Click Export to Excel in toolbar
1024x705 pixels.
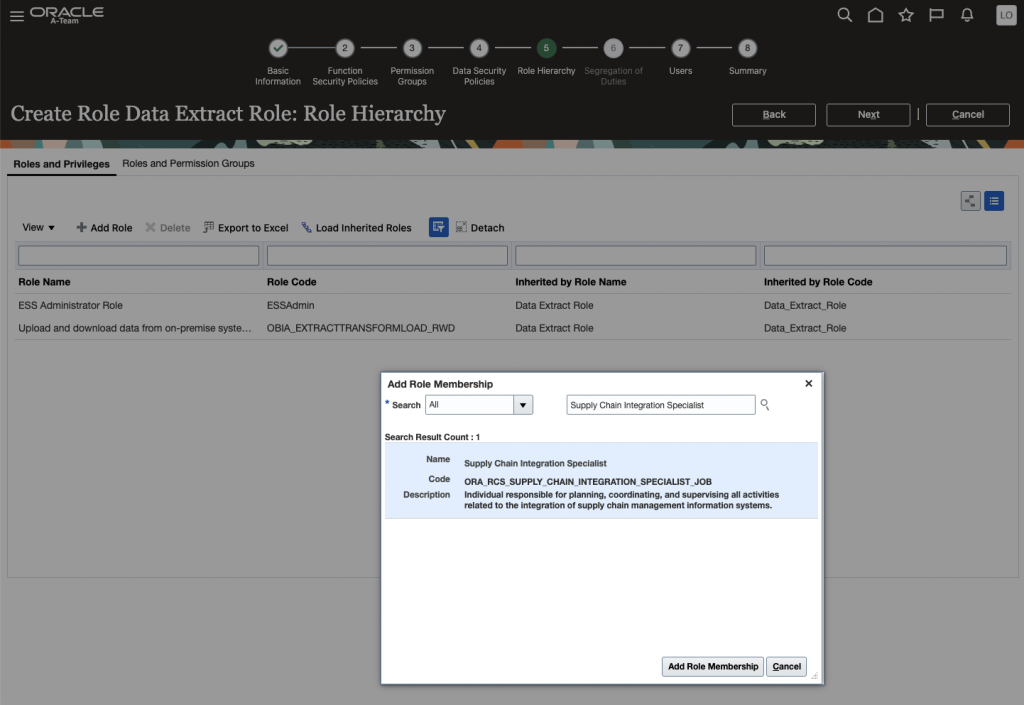[246, 228]
